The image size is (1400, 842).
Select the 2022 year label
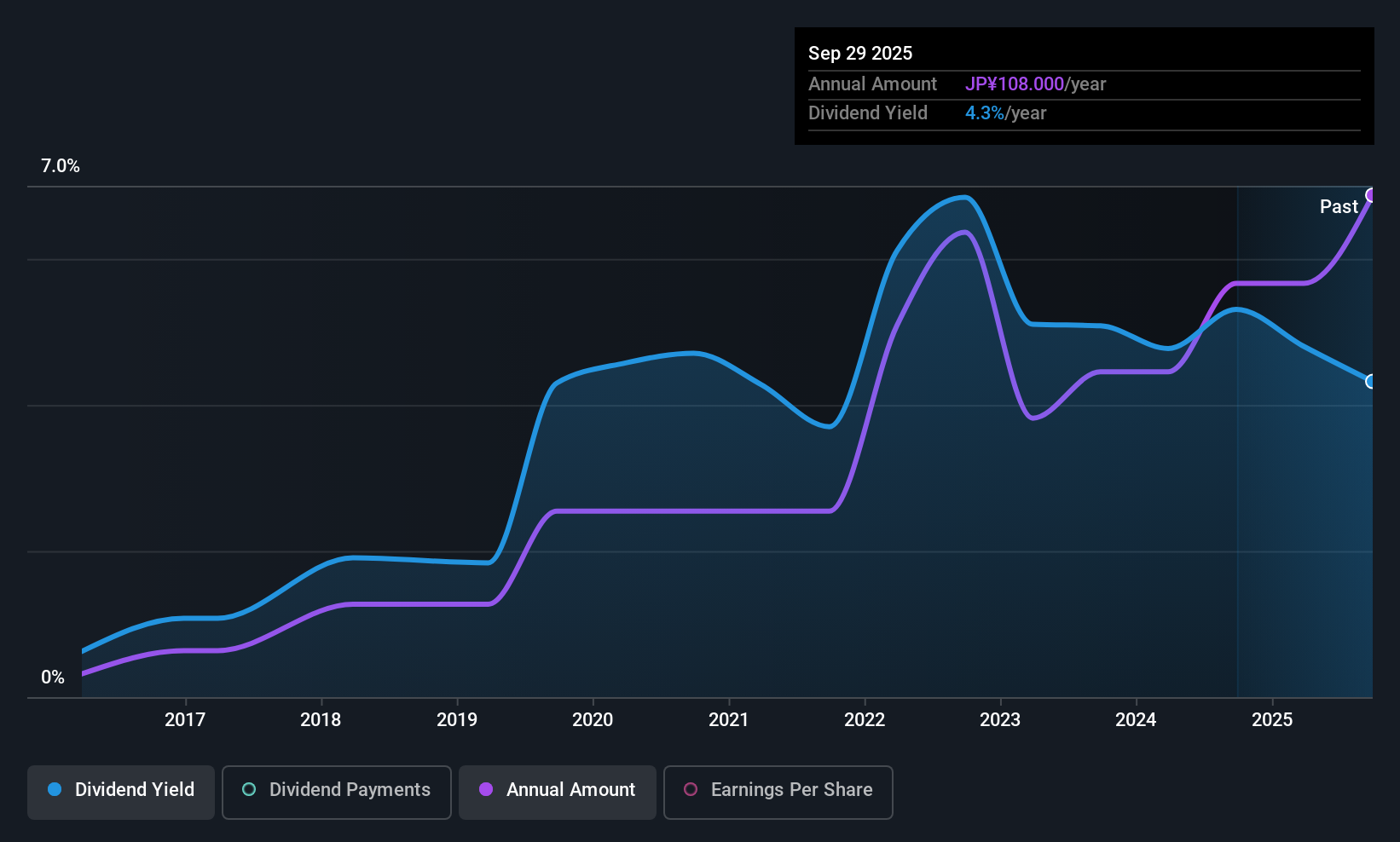click(864, 720)
